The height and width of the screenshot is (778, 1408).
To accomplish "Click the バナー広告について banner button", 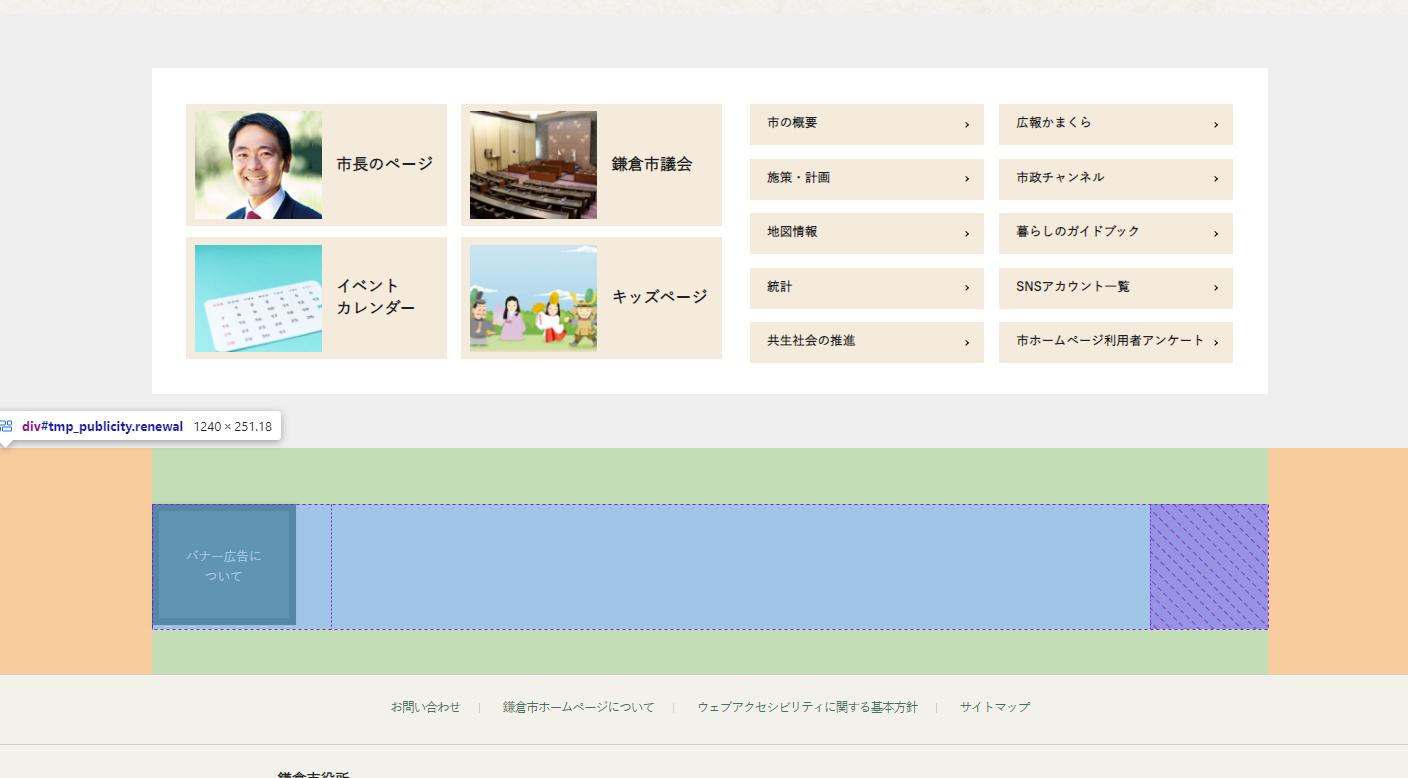I will pos(224,566).
